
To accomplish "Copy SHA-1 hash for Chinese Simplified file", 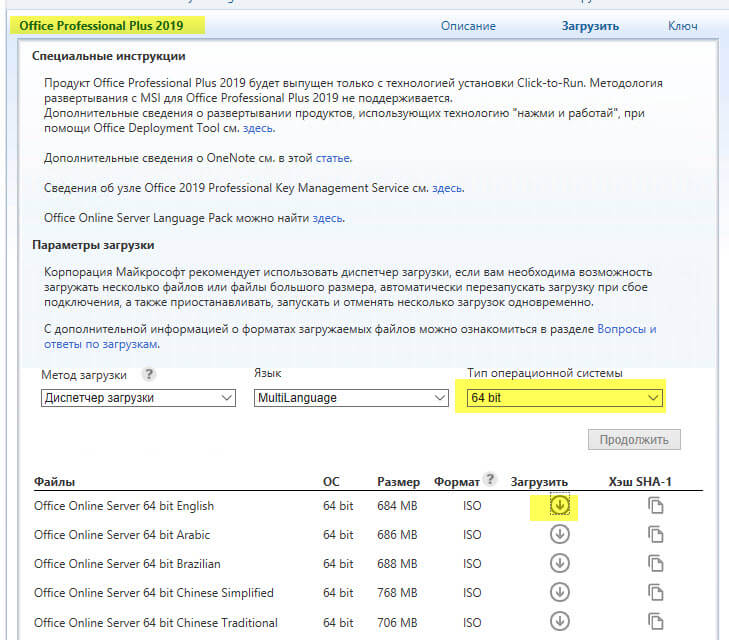I will pyautogui.click(x=656, y=593).
